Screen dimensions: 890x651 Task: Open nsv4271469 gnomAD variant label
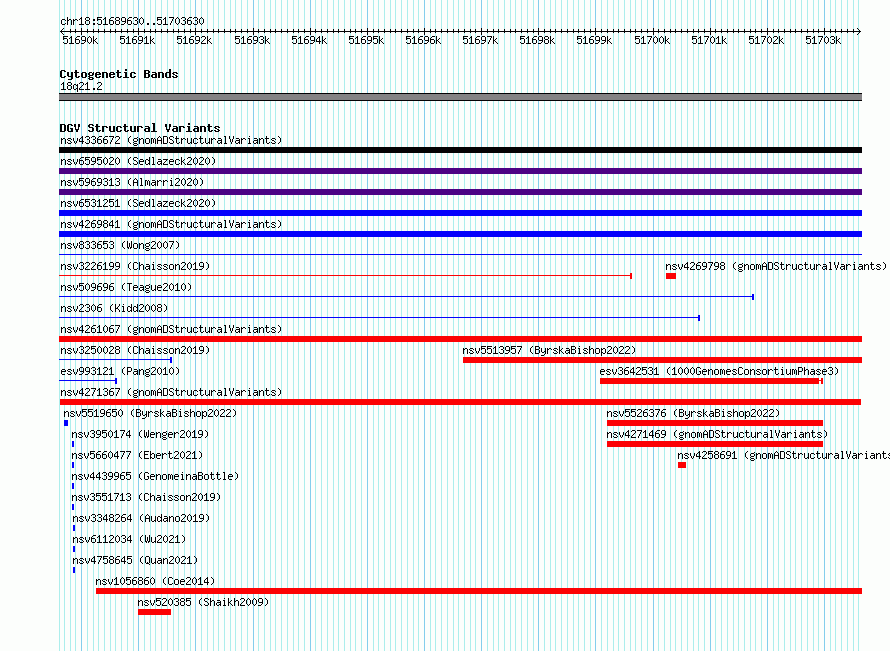click(717, 434)
